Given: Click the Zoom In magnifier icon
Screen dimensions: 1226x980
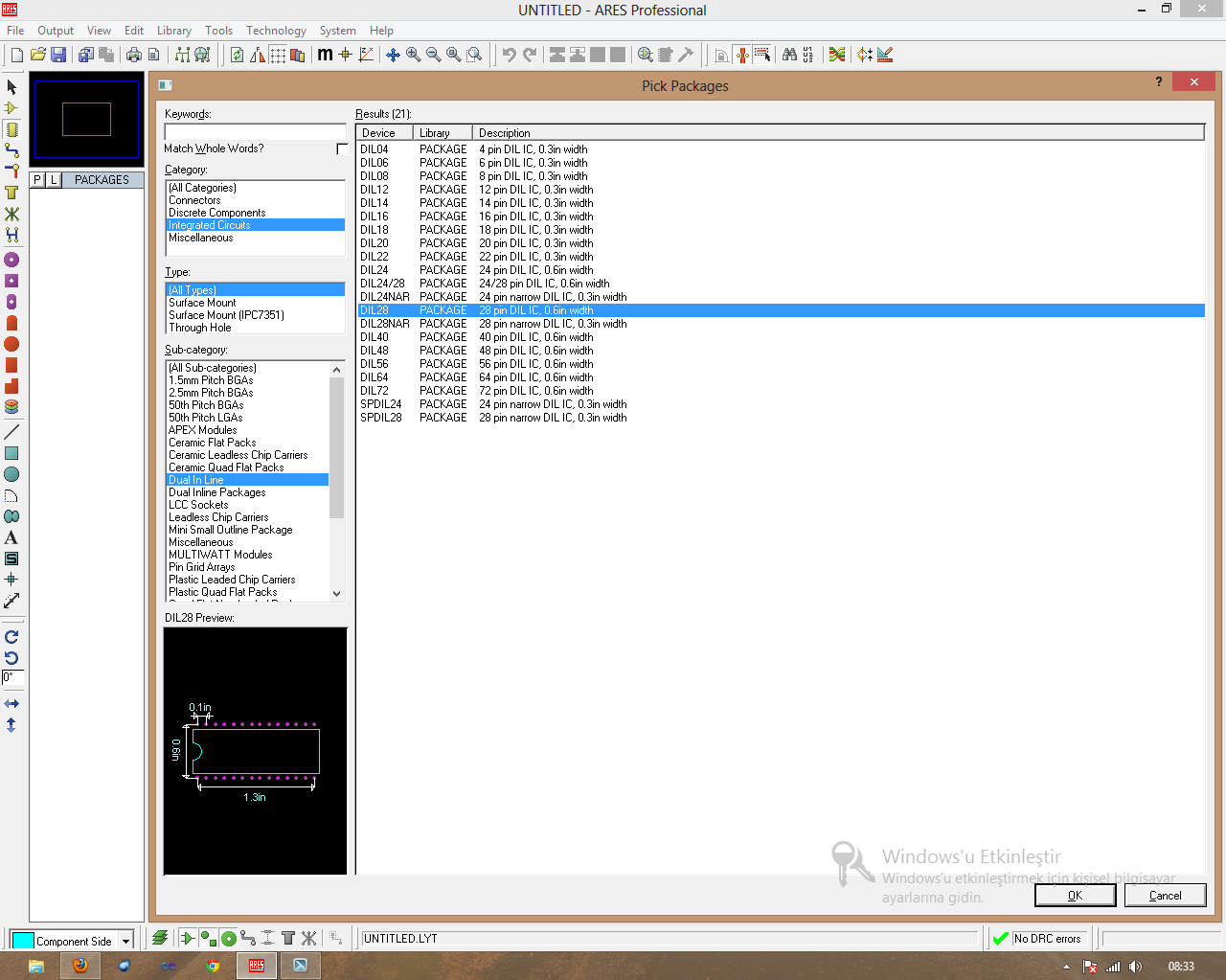Looking at the screenshot, I should tap(413, 55).
